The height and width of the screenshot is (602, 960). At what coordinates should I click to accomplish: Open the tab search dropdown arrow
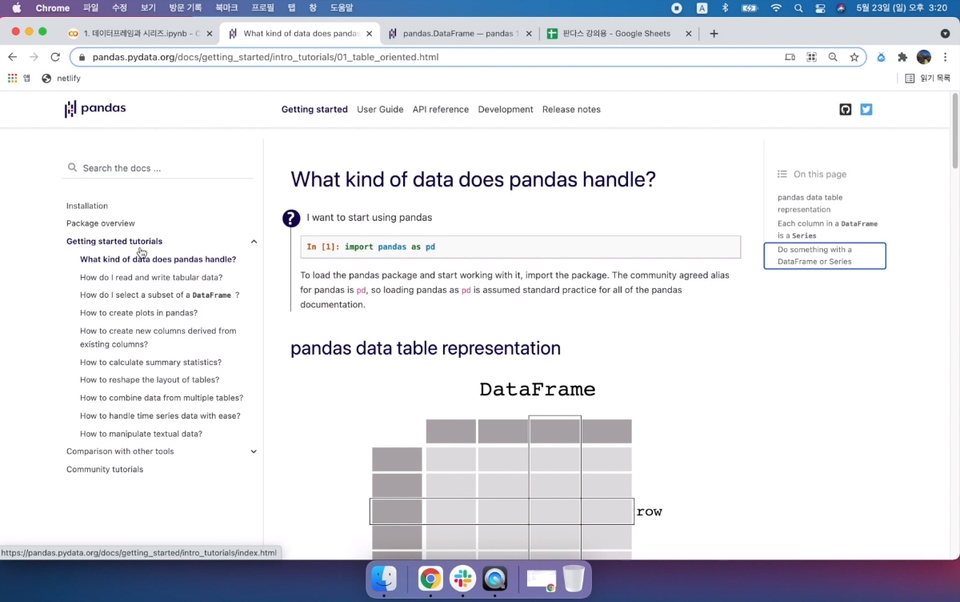945,34
